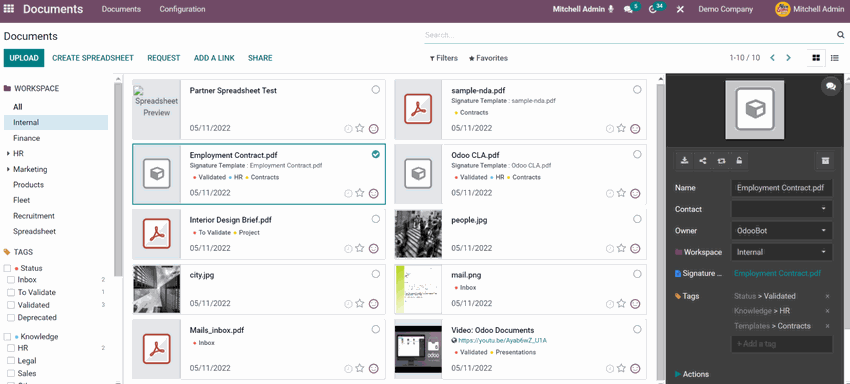Click CREATE SPREADSHEET button
The image size is (850, 384).
coord(93,58)
